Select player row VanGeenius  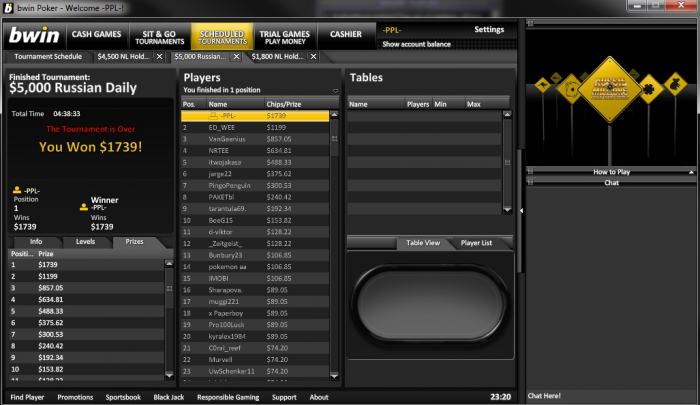pyautogui.click(x=255, y=139)
